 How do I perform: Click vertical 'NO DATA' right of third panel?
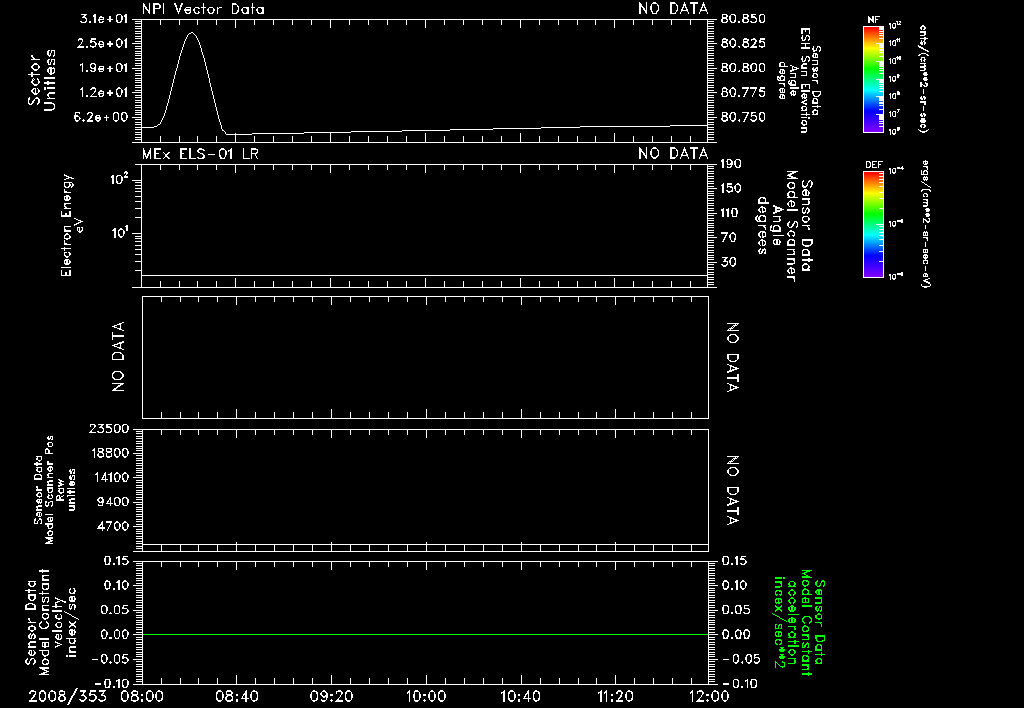click(x=732, y=357)
